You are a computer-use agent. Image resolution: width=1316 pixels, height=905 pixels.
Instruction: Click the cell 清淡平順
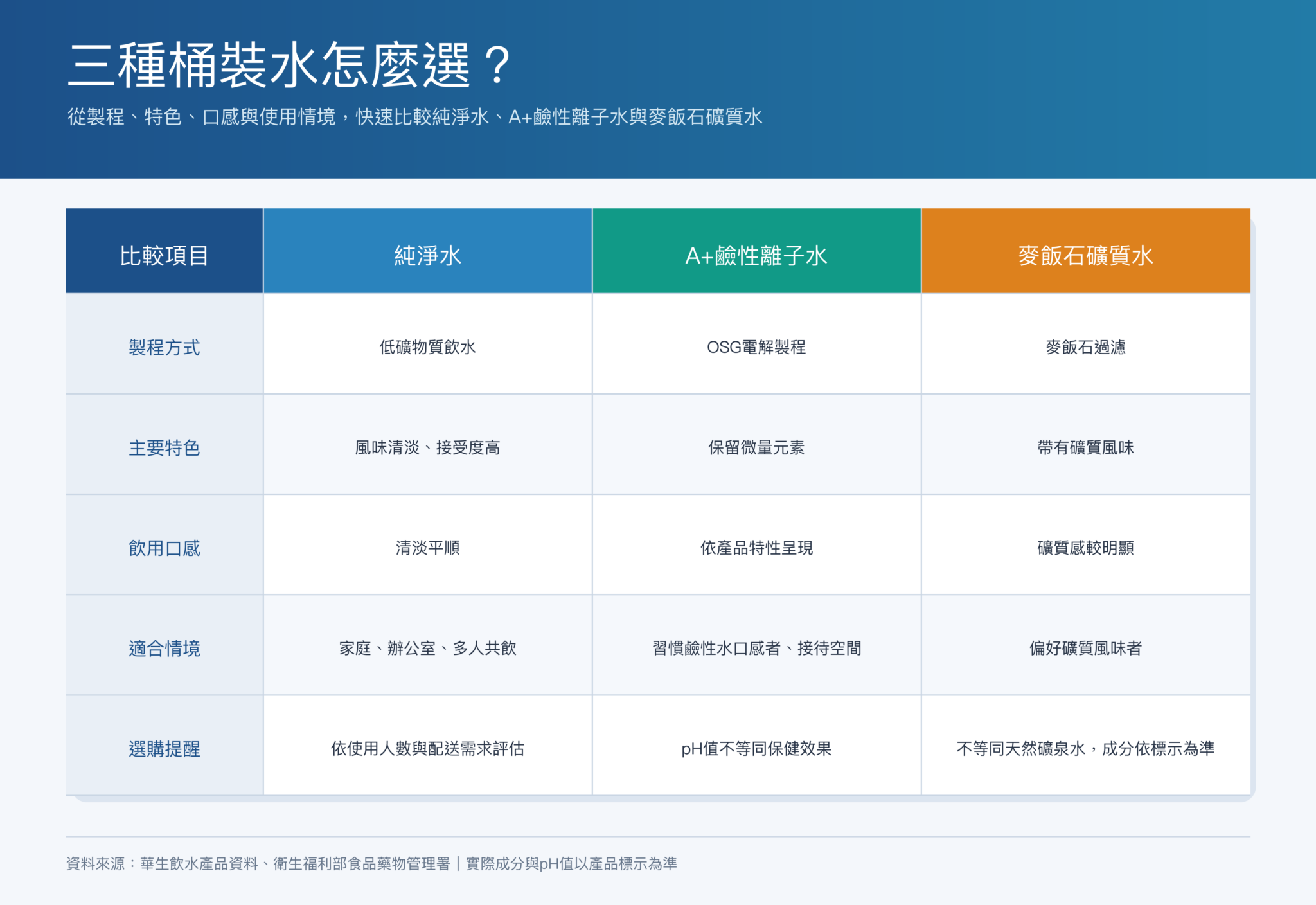click(428, 544)
